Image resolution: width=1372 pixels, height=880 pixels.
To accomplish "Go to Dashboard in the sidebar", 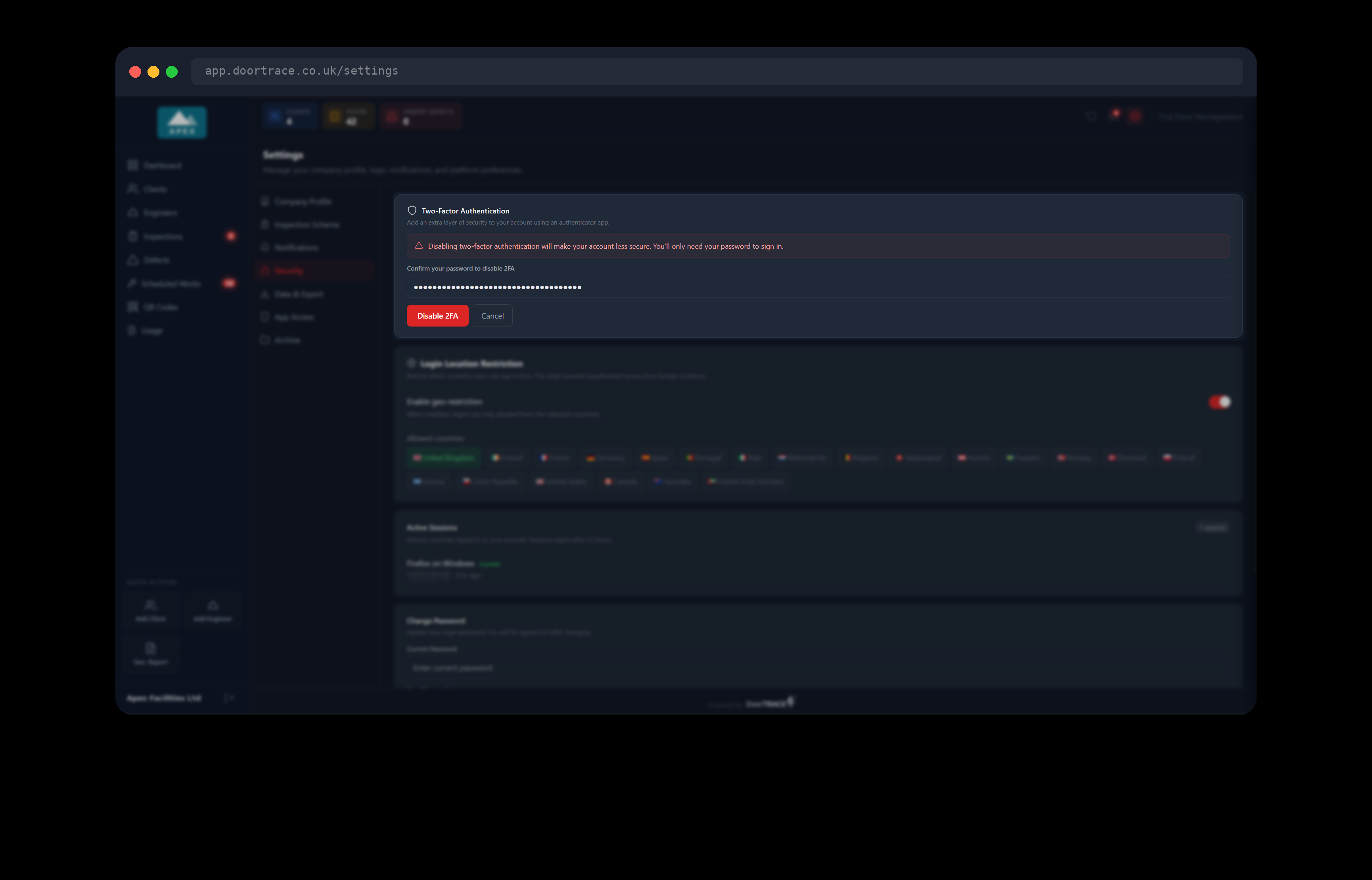I will [x=182, y=165].
